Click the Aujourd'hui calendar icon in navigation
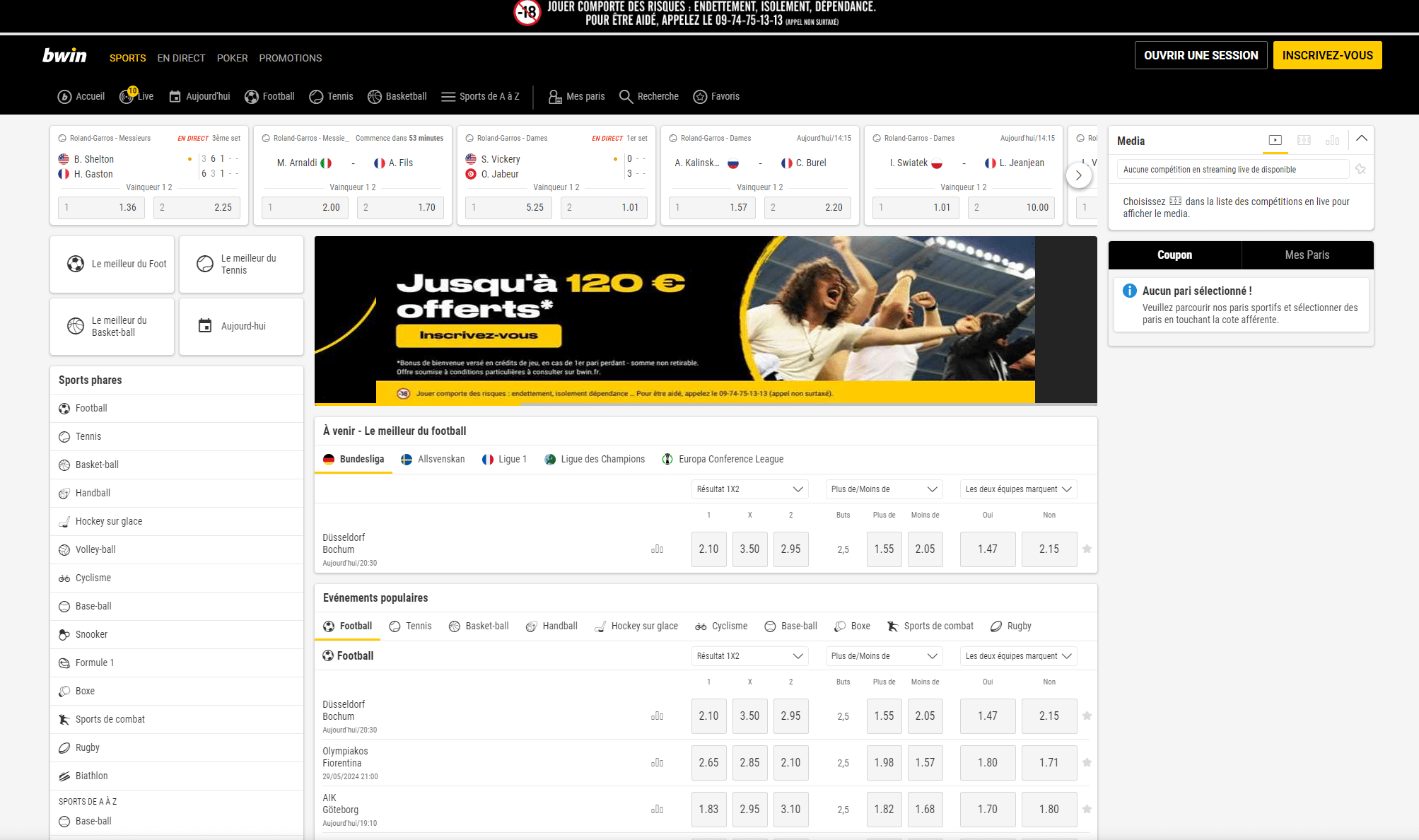1419x840 pixels. [175, 97]
